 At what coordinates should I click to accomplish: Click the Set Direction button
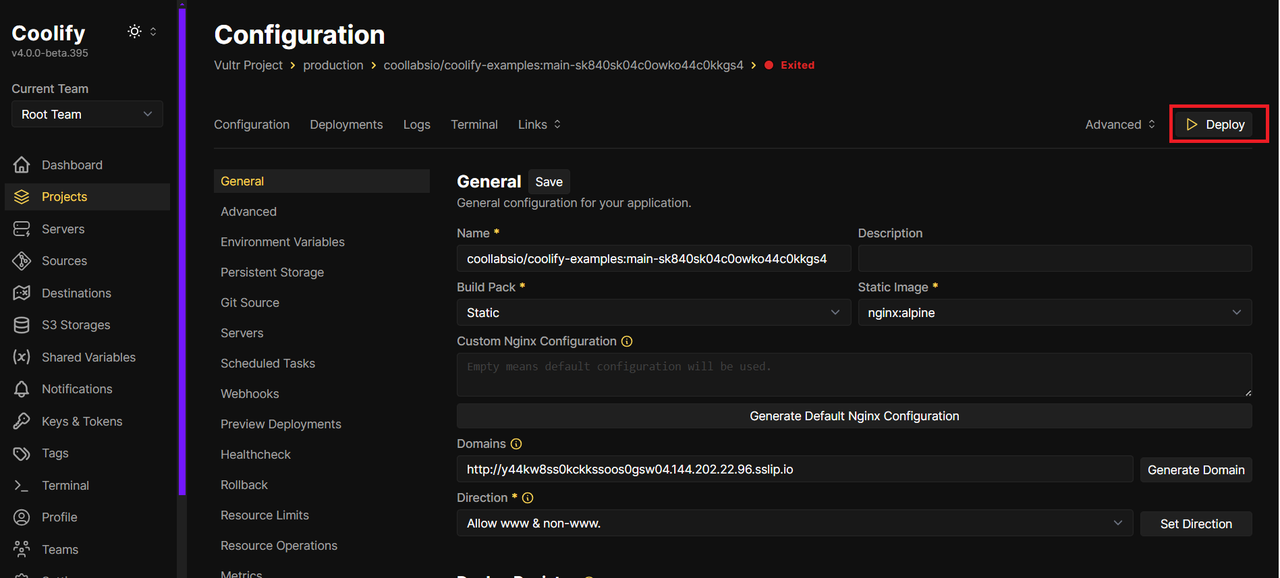1196,523
